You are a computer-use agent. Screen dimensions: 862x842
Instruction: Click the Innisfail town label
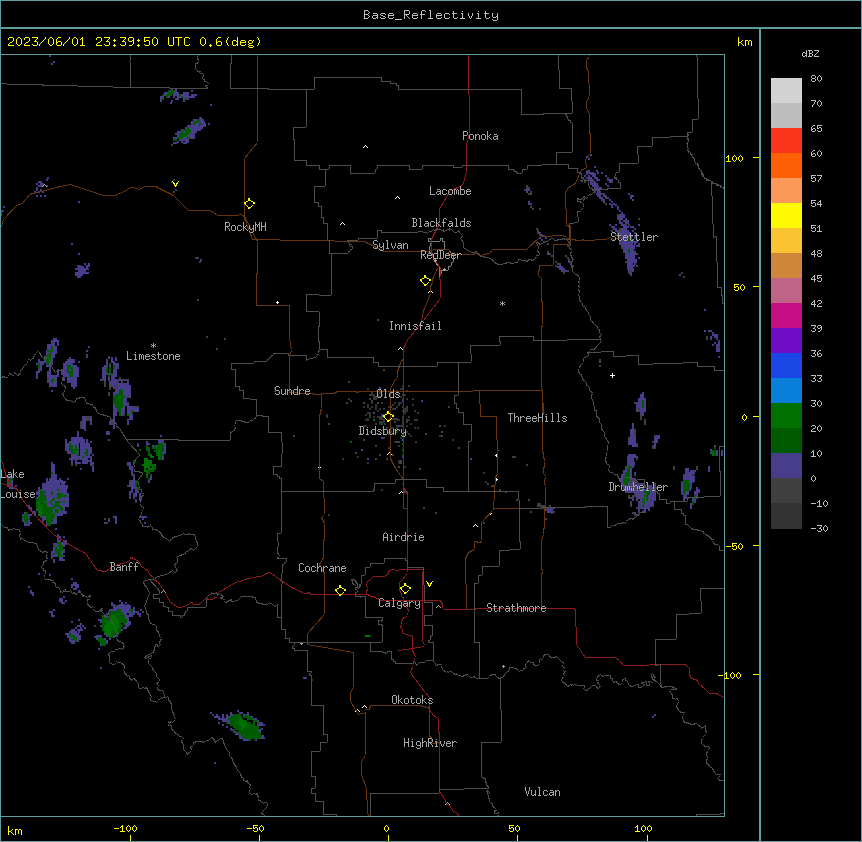(415, 326)
